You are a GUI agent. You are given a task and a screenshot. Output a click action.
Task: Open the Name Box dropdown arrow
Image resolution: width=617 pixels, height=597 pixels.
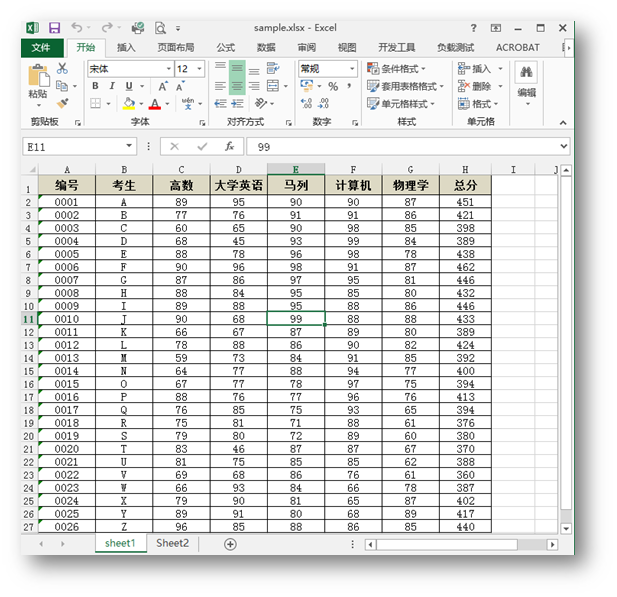[x=129, y=146]
